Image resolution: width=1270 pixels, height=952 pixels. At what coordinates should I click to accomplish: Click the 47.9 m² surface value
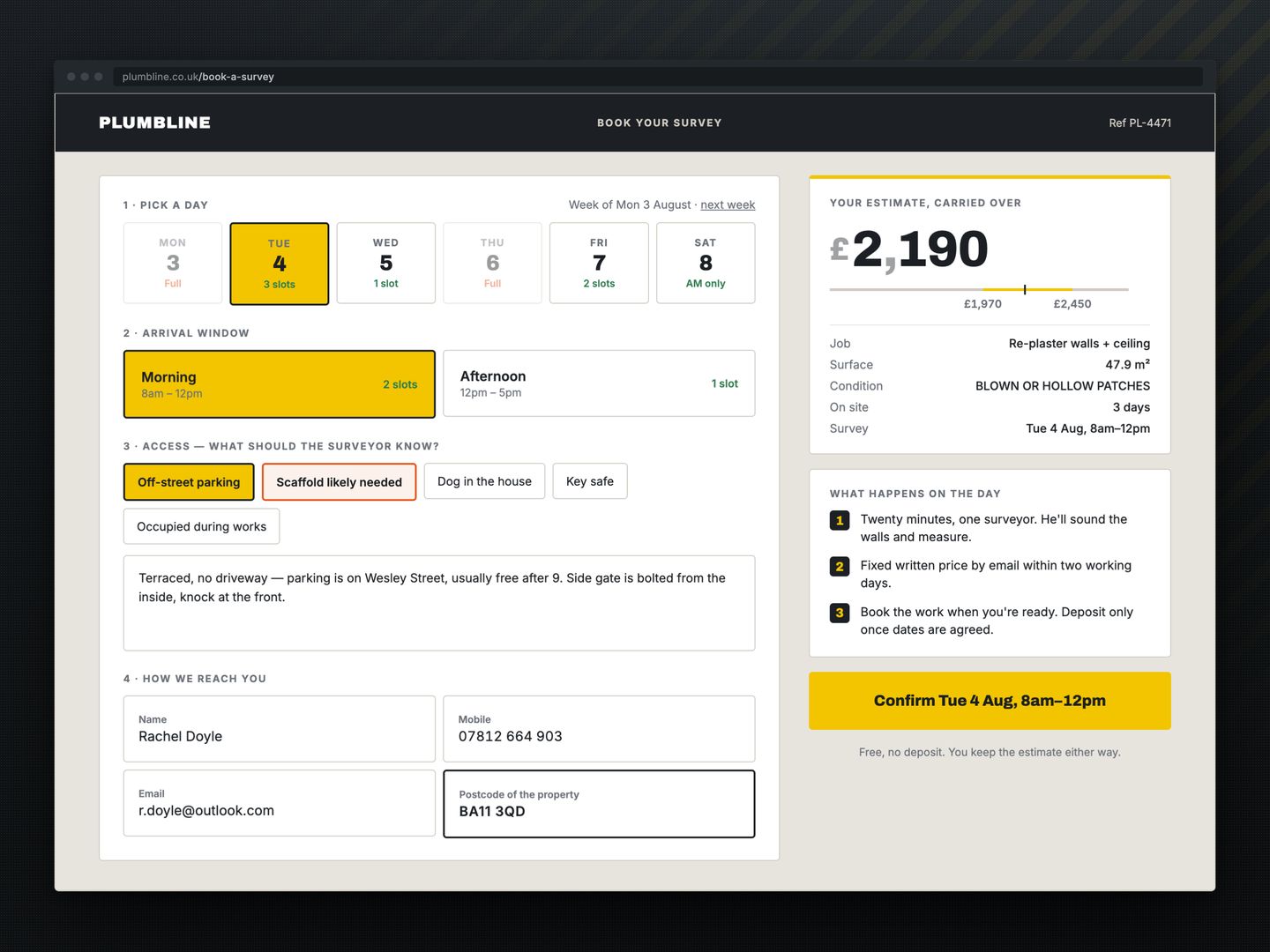coord(1128,365)
